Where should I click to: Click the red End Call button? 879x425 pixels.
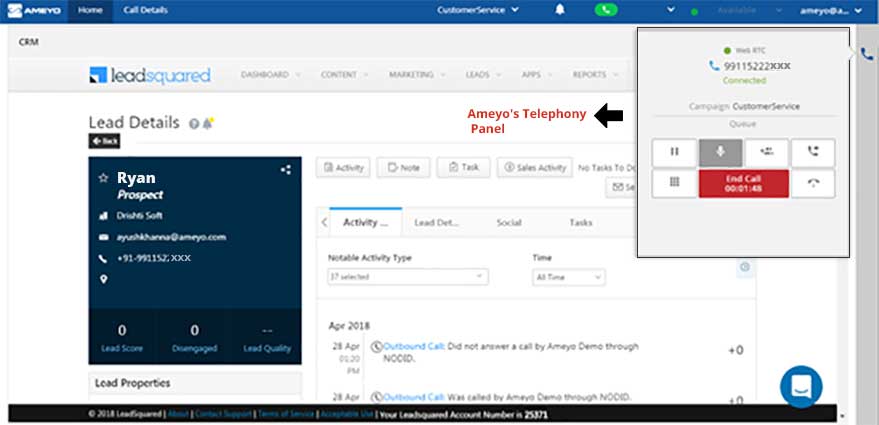(x=743, y=183)
